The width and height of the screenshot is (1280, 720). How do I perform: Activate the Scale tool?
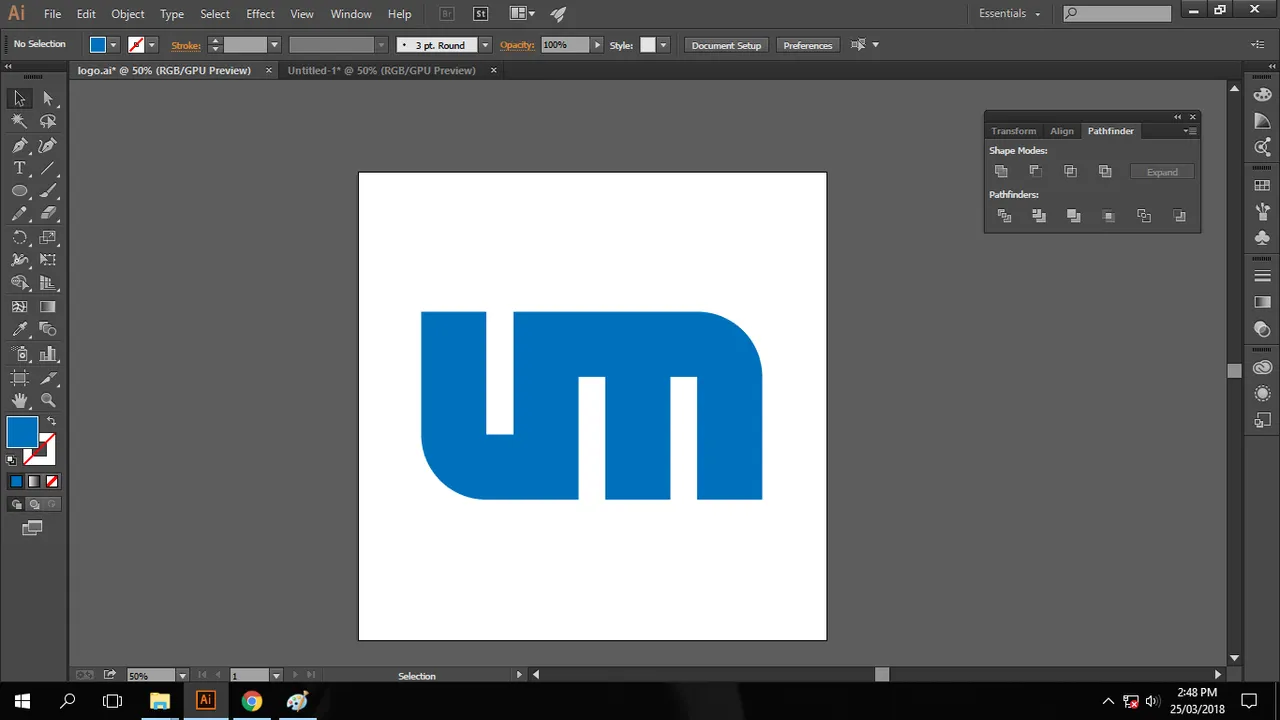click(48, 238)
